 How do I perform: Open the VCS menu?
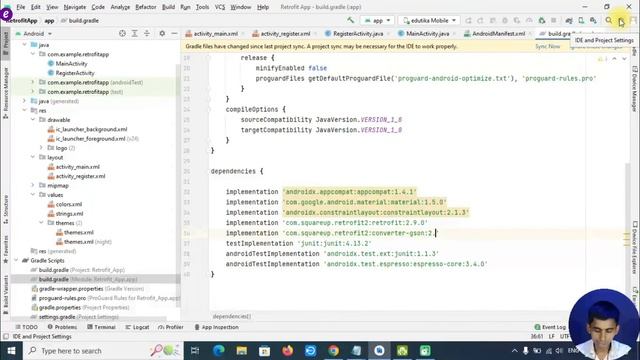pyautogui.click(x=220, y=7)
